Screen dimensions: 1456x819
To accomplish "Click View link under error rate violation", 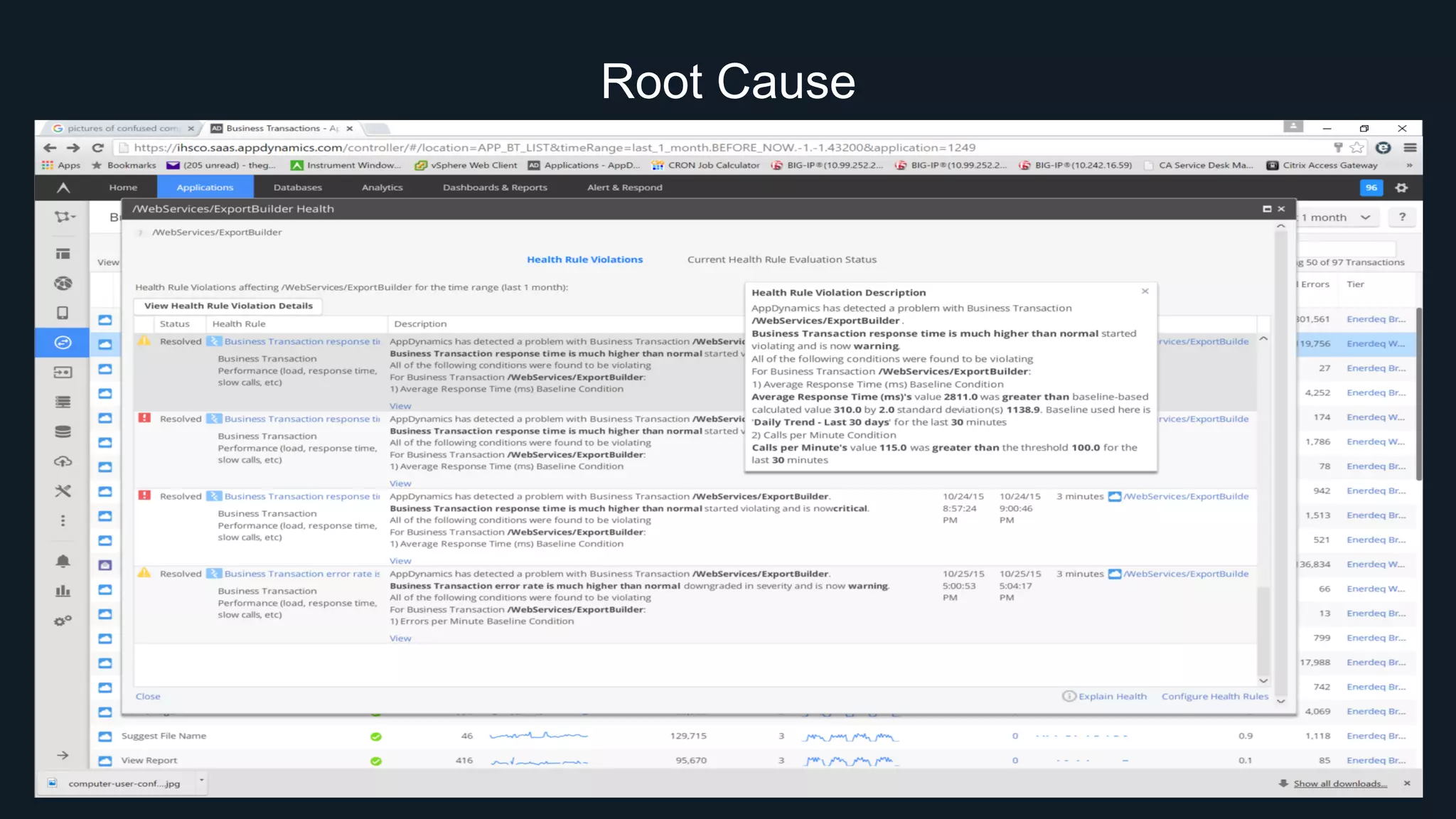I will pos(400,638).
